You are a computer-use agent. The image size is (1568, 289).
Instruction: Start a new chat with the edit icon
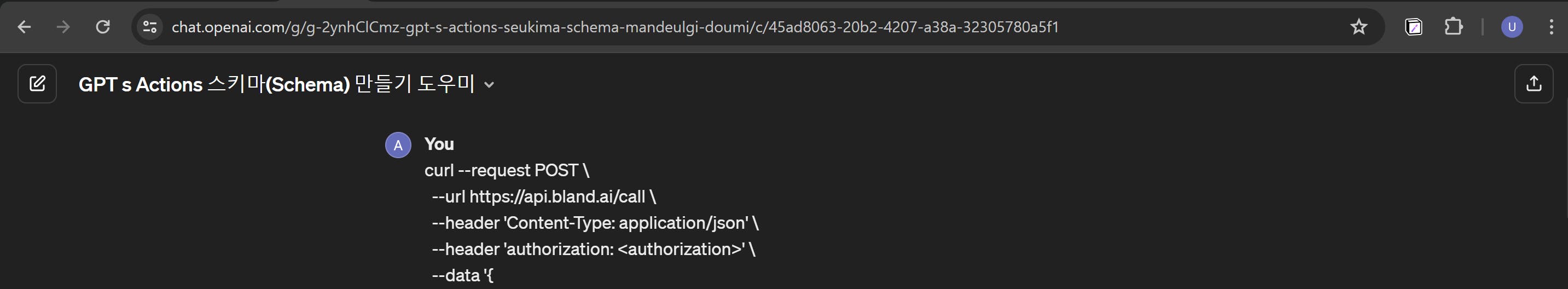37,84
